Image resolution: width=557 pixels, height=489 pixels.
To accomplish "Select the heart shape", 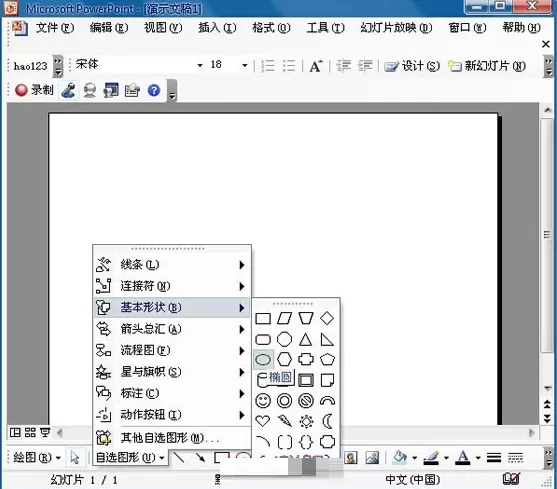I will tap(263, 421).
